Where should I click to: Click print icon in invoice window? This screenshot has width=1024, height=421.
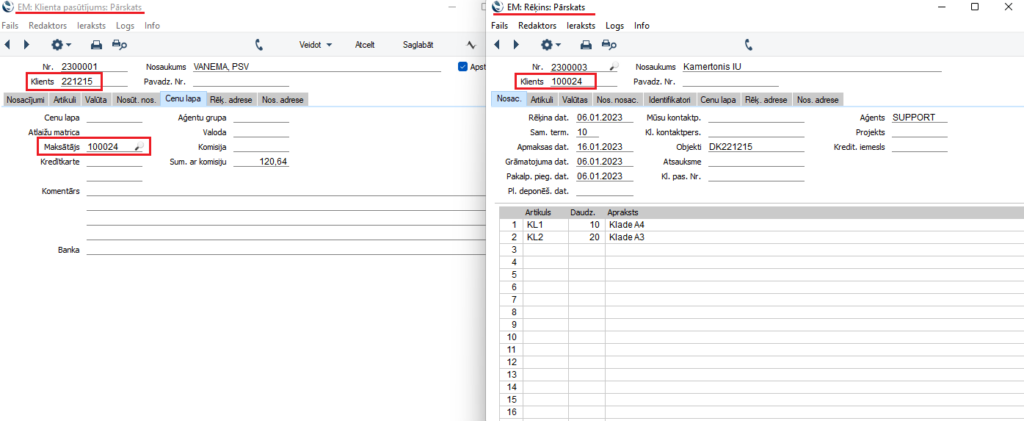[585, 44]
